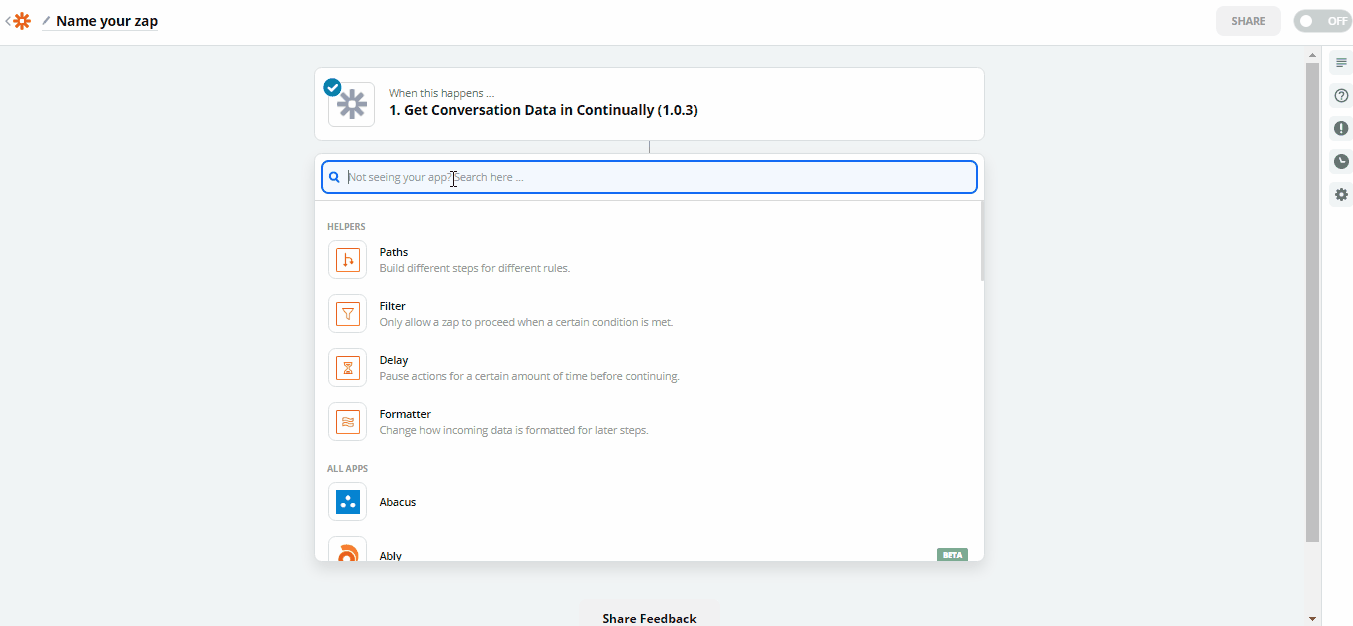Open the zap outline sidebar icon
1353x626 pixels.
[x=1341, y=62]
